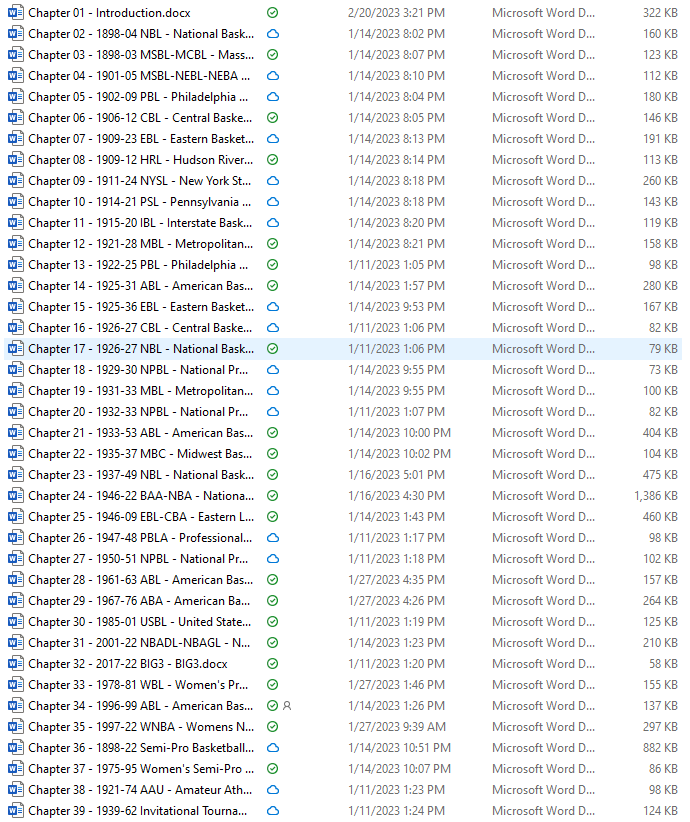Click the Word file icon beside Chapter 32
Screen dimensions: 690x822
pyautogui.click(x=16, y=664)
